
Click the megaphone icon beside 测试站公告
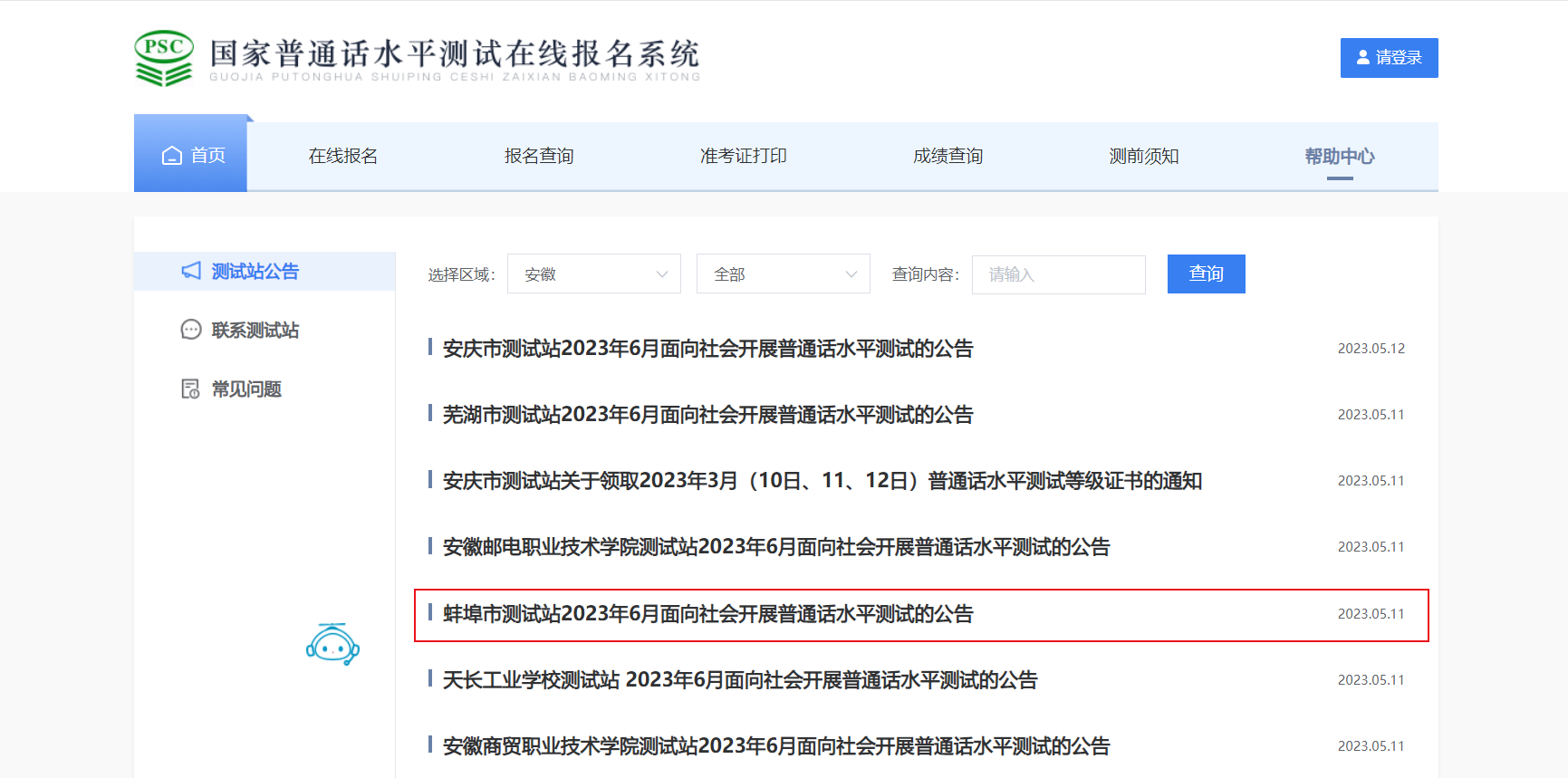point(191,271)
